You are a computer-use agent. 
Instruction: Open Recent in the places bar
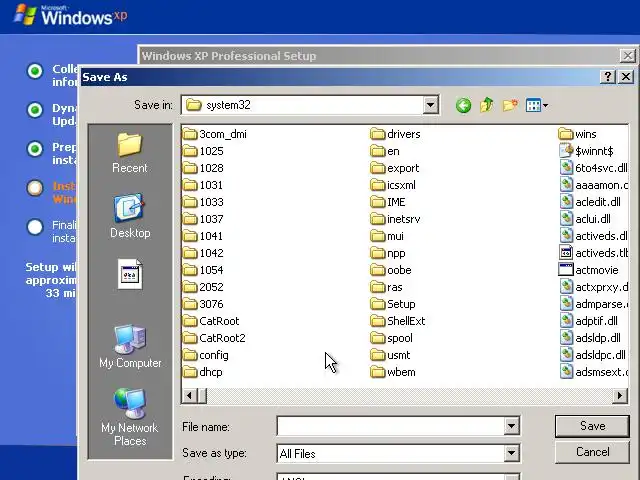pyautogui.click(x=130, y=153)
